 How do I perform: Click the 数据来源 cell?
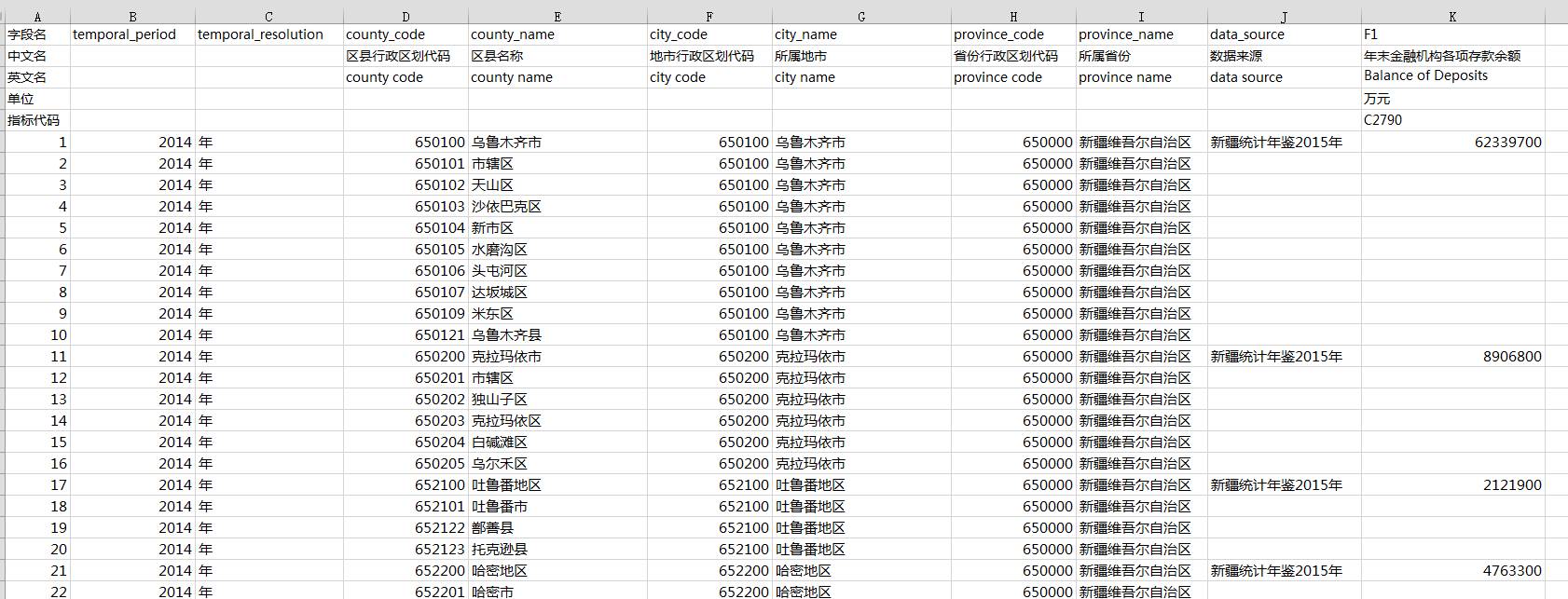[x=1285, y=56]
